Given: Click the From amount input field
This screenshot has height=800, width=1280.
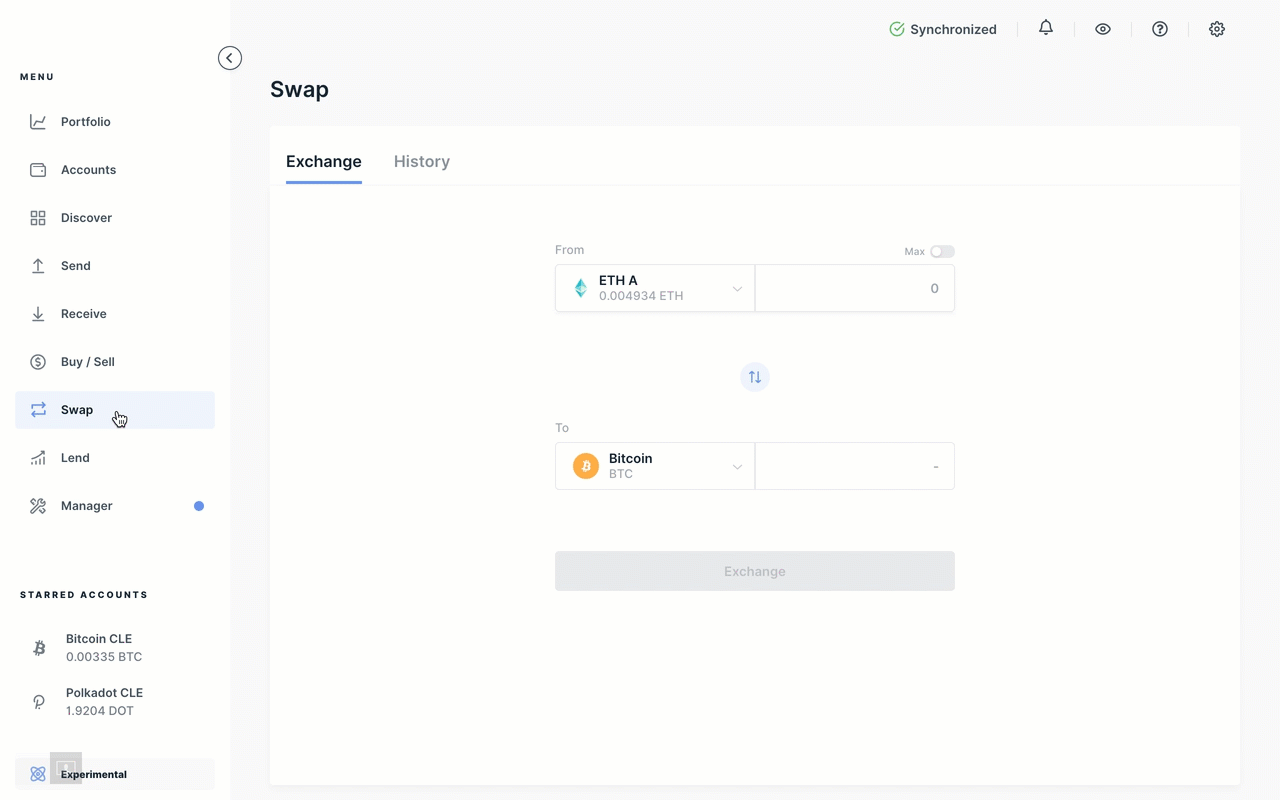Looking at the screenshot, I should 855,288.
